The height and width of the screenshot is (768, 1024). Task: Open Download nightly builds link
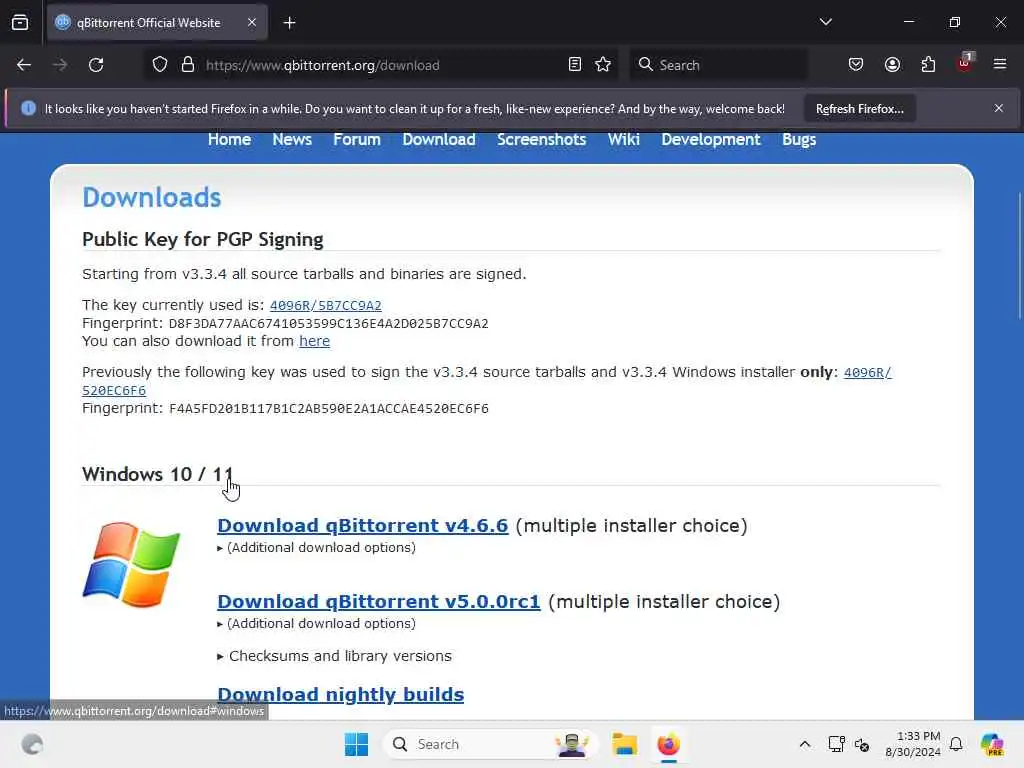340,695
